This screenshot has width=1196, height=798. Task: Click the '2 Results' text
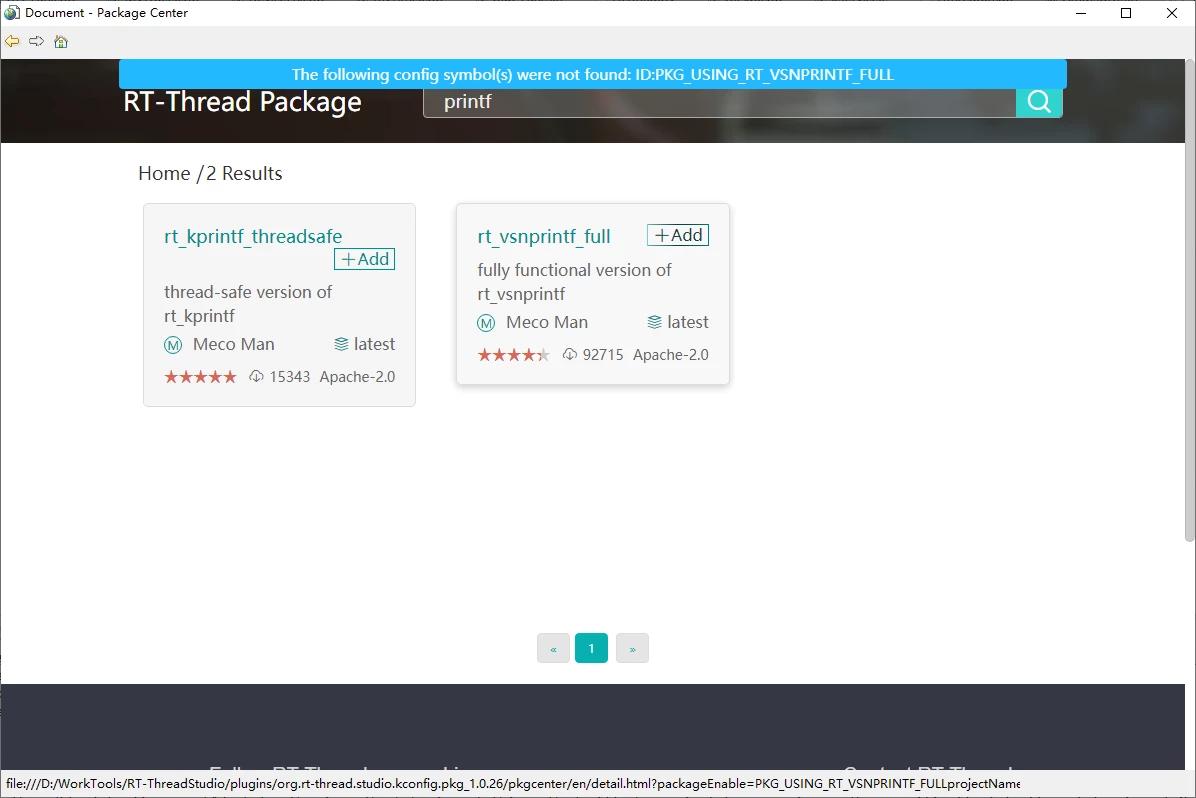click(x=244, y=173)
